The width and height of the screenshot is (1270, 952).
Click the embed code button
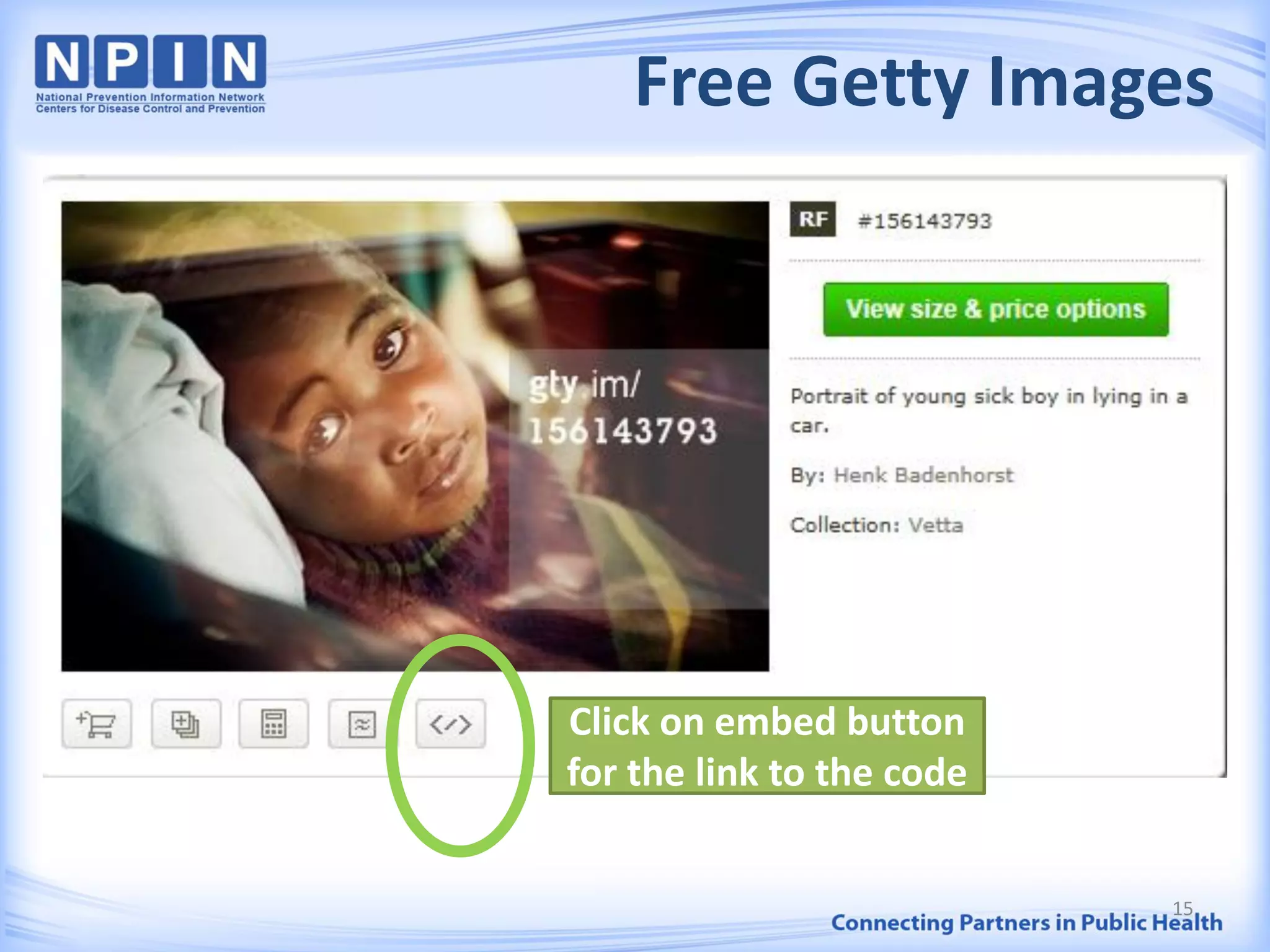click(x=451, y=724)
